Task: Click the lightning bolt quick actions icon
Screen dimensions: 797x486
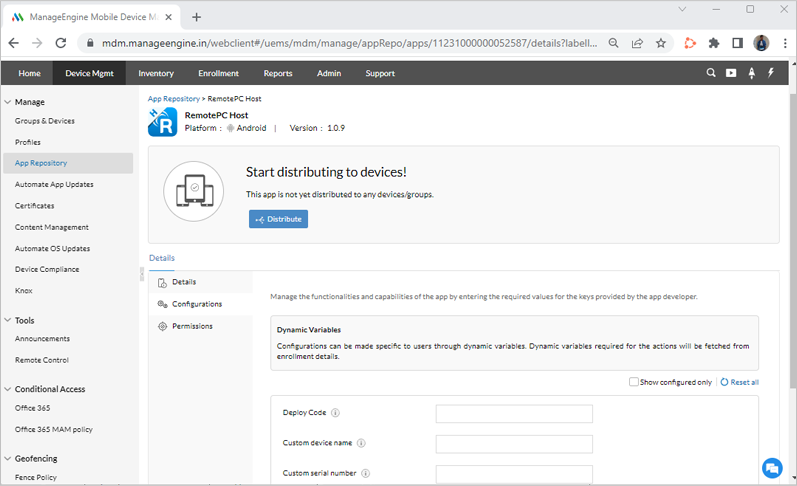Action: click(x=771, y=73)
